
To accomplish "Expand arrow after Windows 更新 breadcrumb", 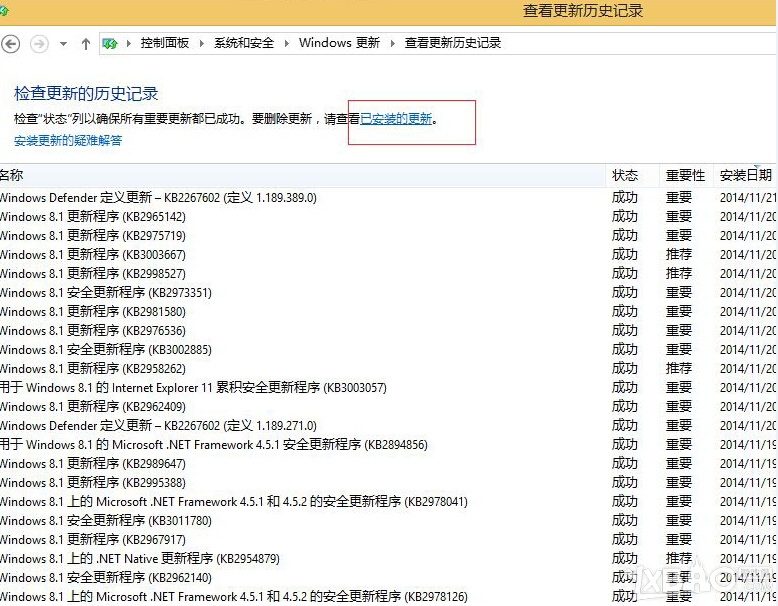I will point(392,44).
